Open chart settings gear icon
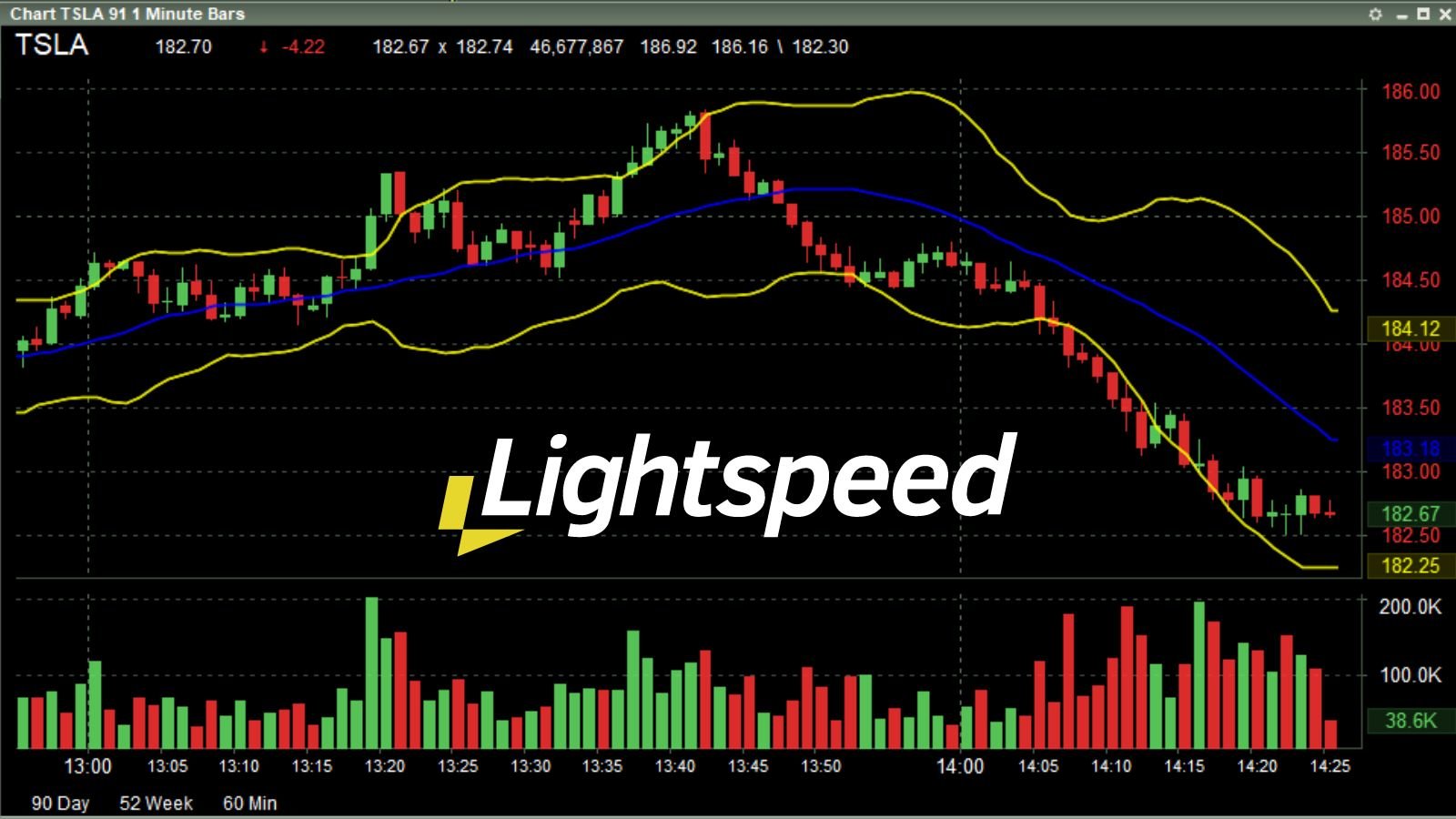The image size is (1456, 819). pos(1375,14)
